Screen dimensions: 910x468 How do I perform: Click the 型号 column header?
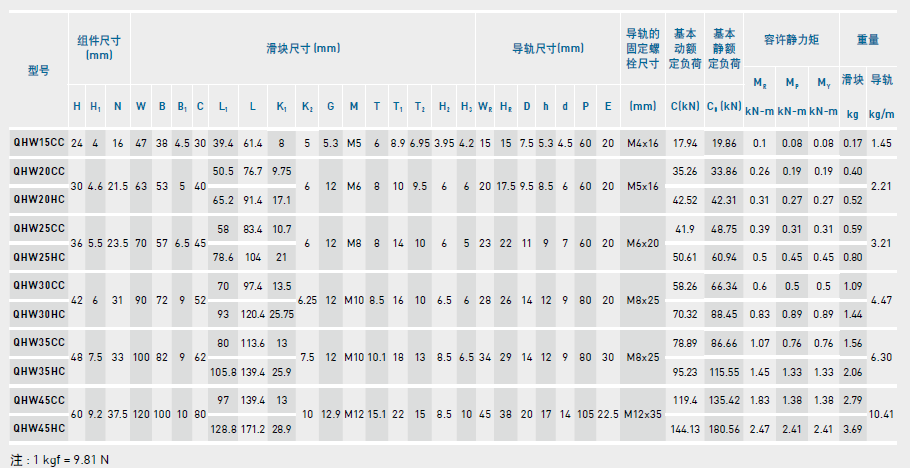click(38, 71)
